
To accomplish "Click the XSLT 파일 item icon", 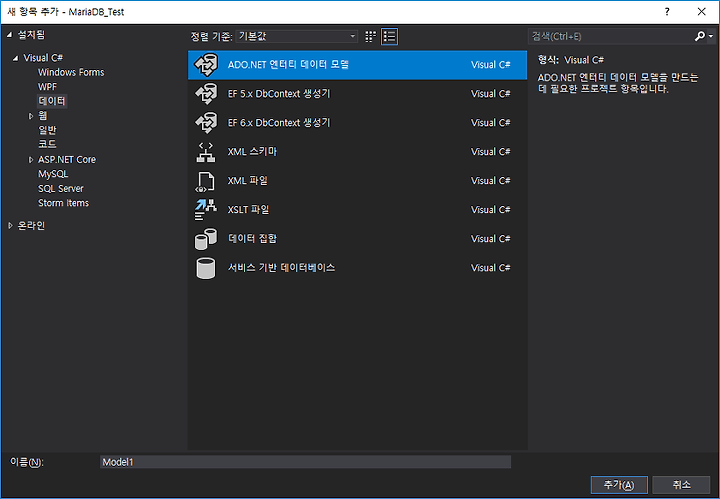I will tap(205, 210).
